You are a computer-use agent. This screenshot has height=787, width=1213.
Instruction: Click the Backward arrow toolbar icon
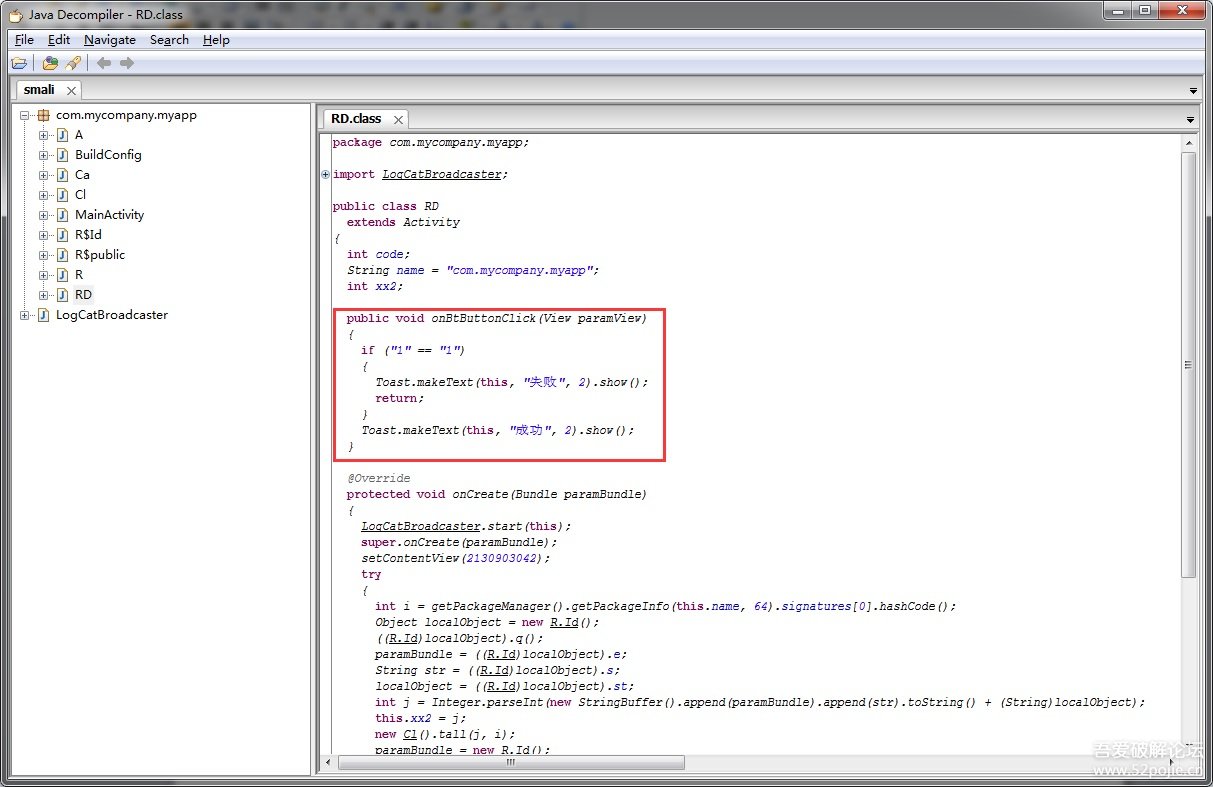click(x=104, y=63)
